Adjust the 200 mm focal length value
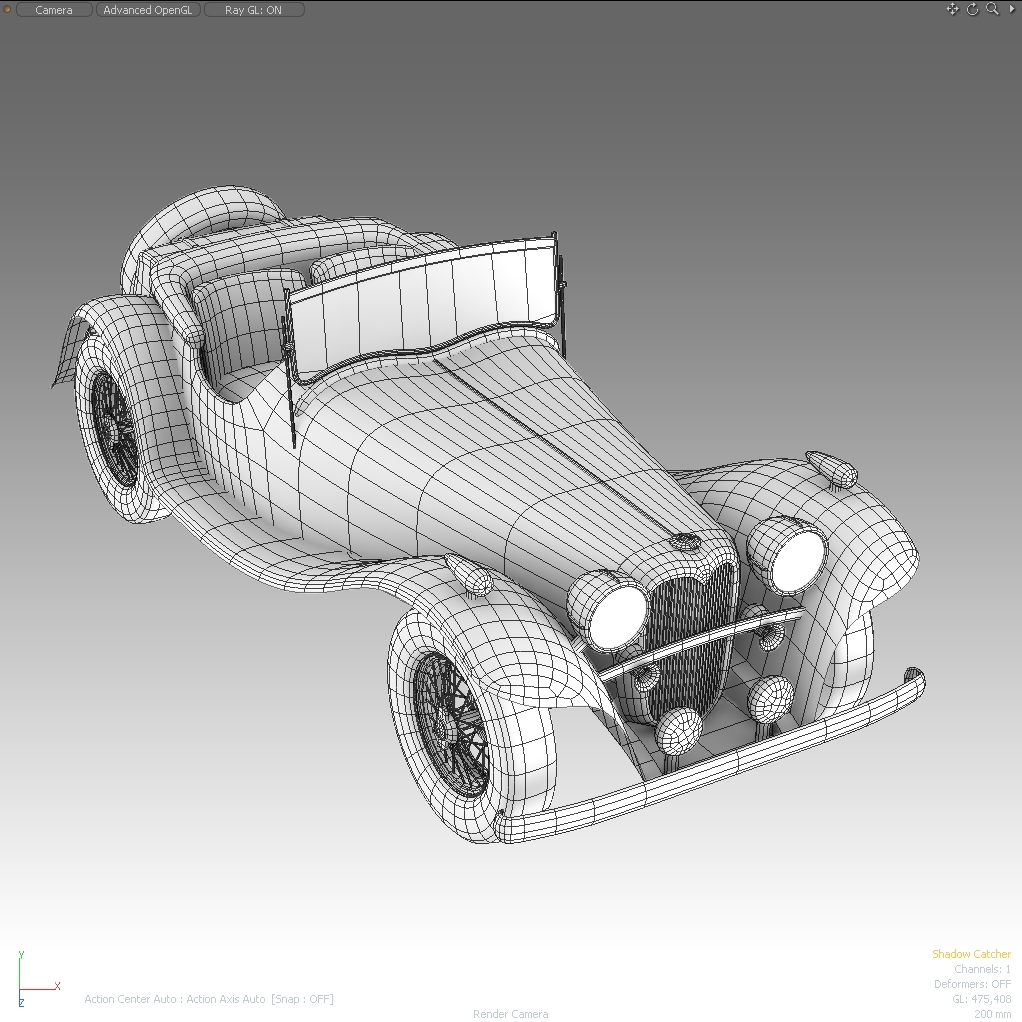 point(991,1013)
